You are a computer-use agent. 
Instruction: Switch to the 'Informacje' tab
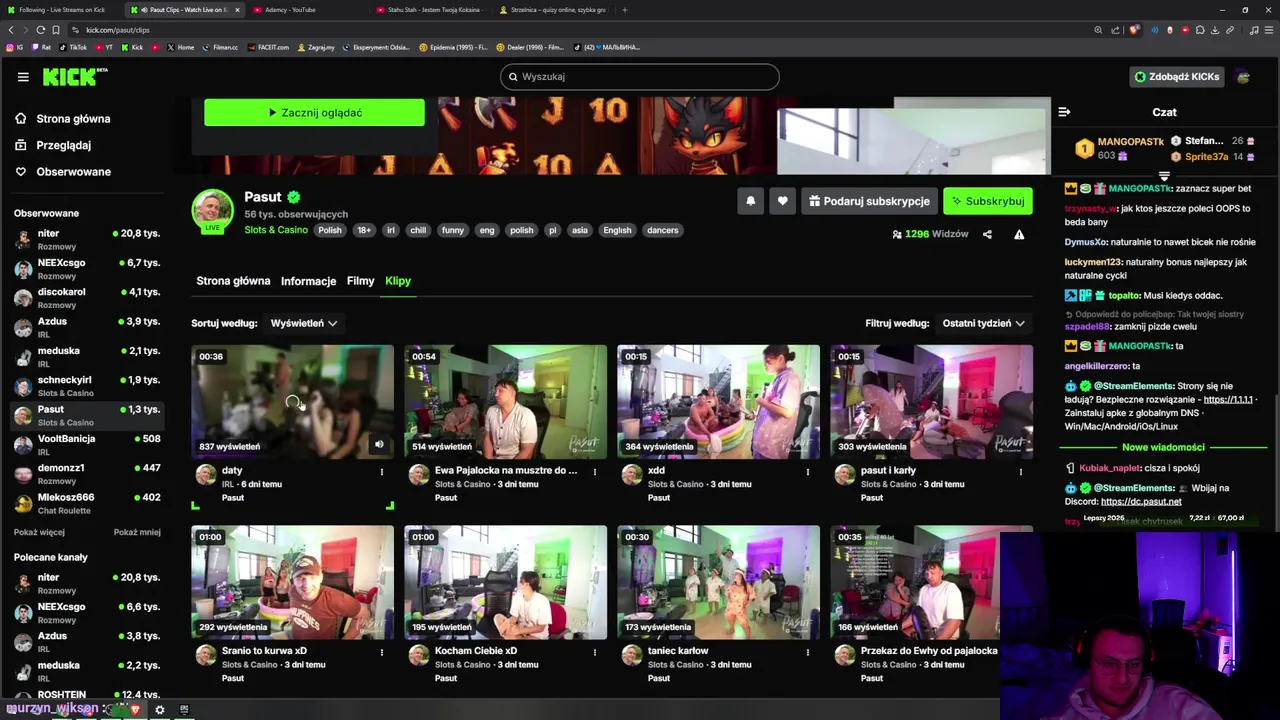coord(308,281)
